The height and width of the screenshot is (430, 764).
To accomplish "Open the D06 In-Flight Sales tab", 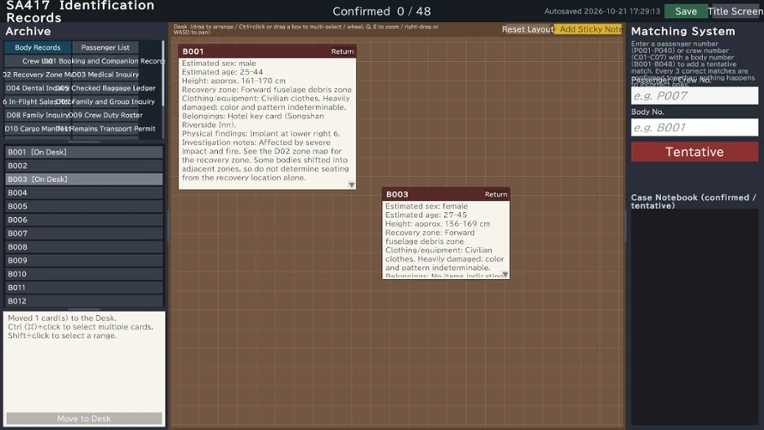I will (38, 102).
